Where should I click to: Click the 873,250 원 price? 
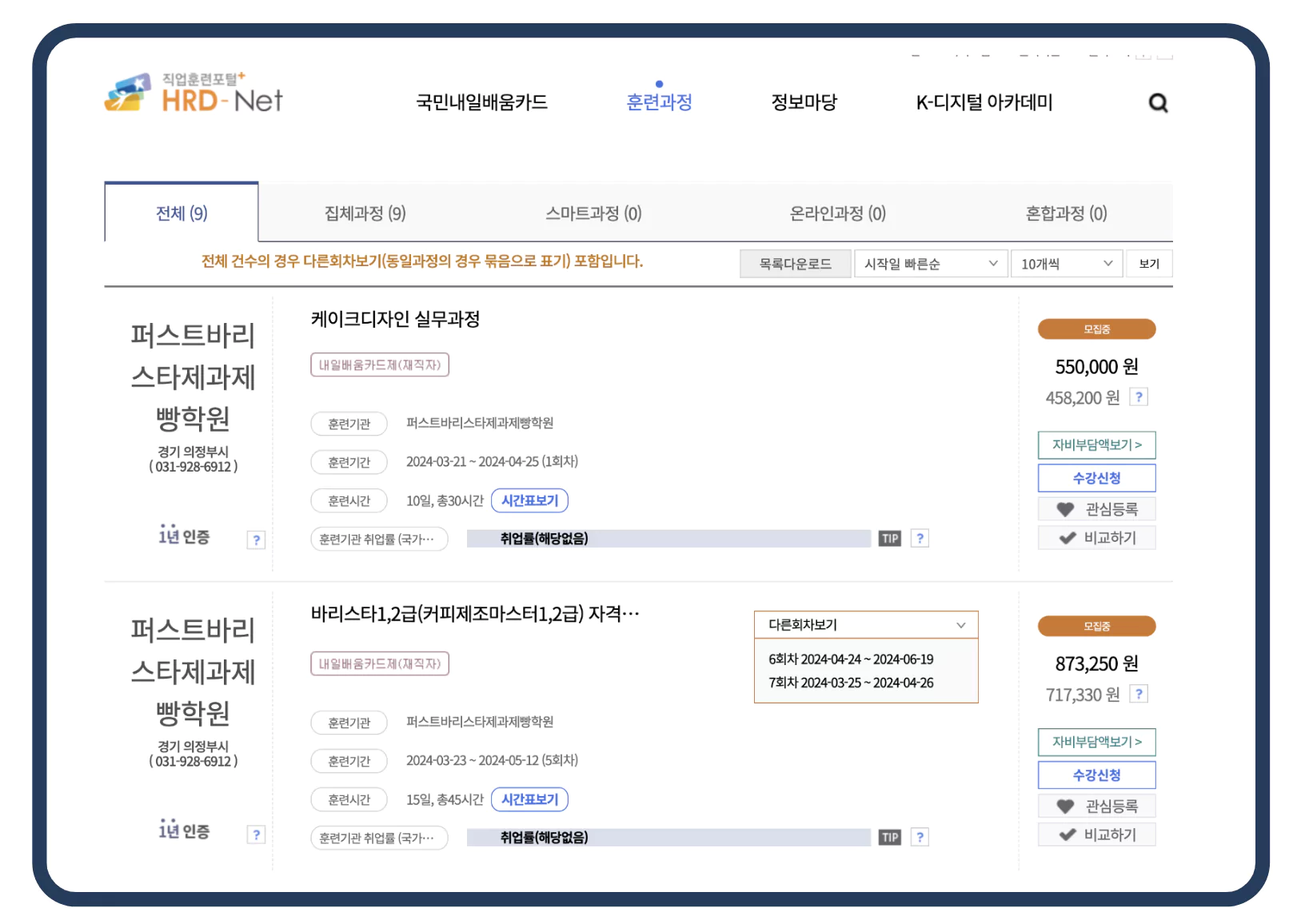[1096, 663]
